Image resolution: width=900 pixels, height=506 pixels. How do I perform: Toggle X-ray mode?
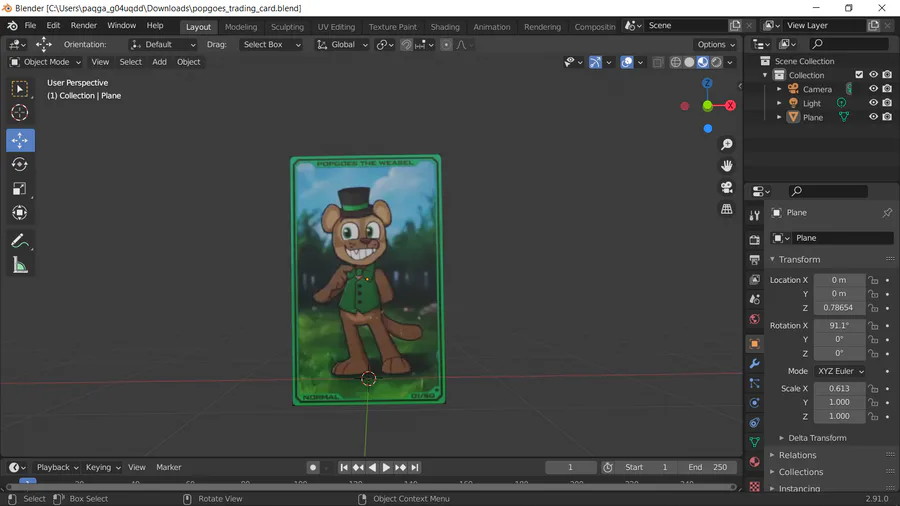tap(658, 62)
